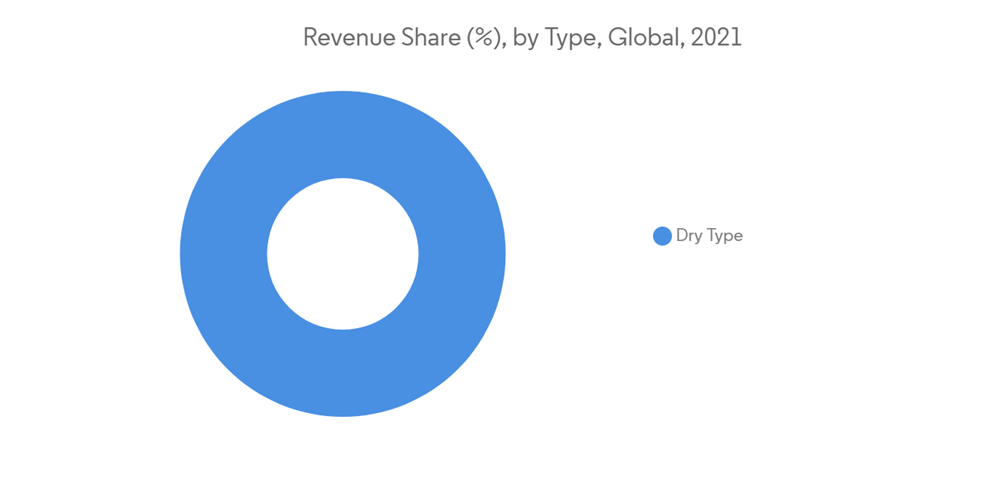
Task: Select the upper-right arc of the donut ring
Action: click(x=427, y=170)
